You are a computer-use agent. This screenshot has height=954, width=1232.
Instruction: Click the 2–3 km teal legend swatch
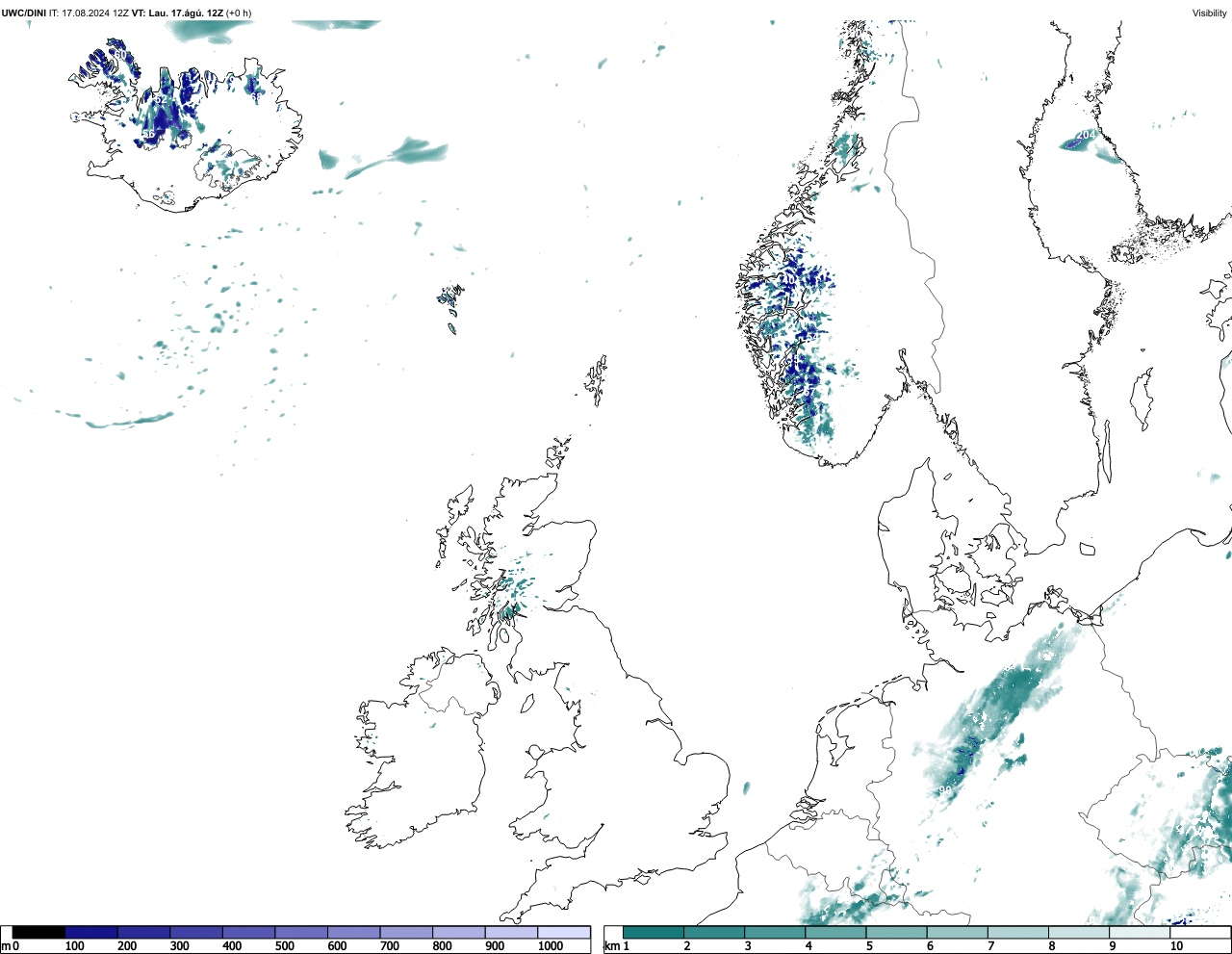tap(714, 933)
